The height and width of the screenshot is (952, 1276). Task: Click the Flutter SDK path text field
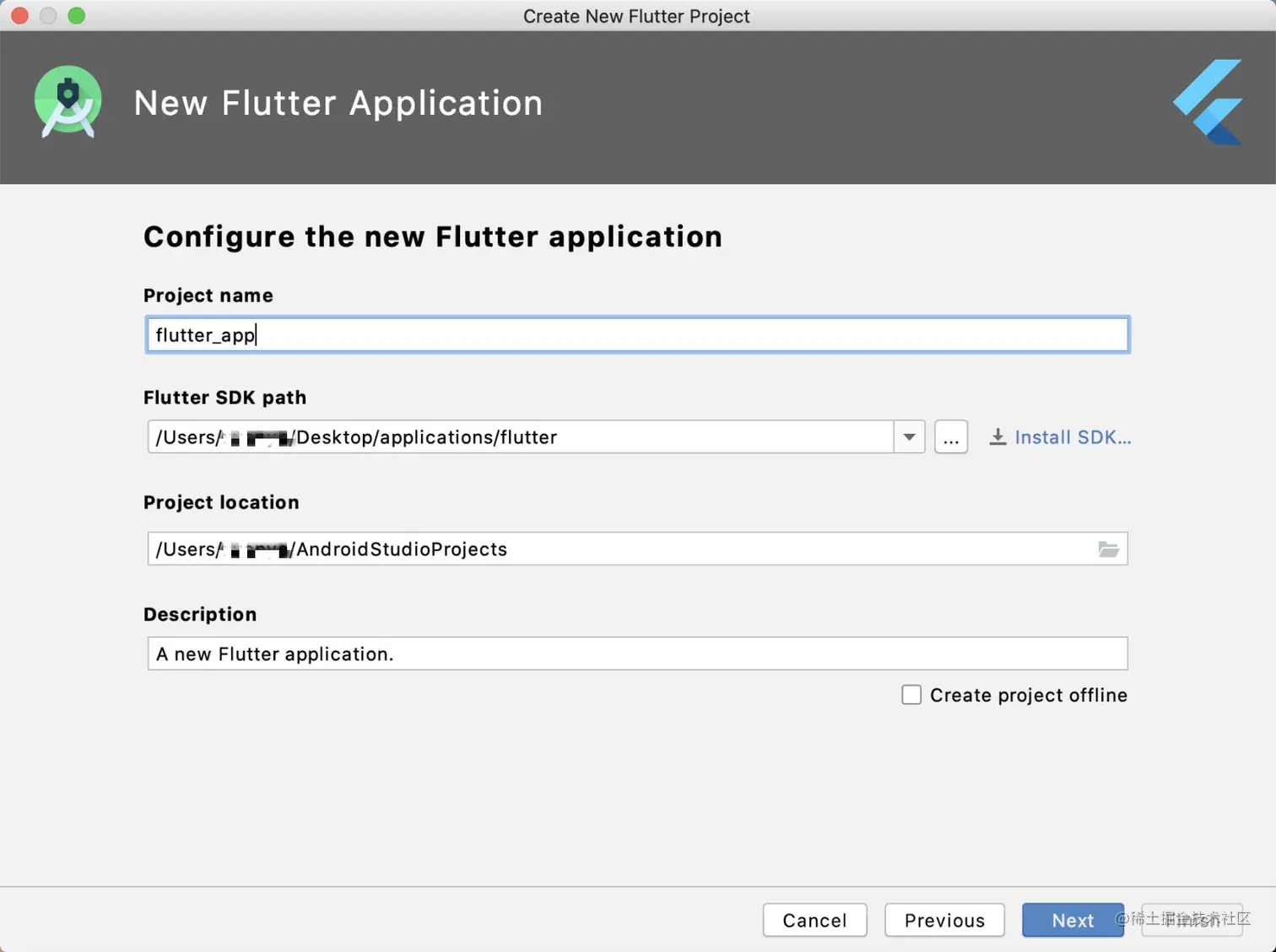[x=521, y=437]
